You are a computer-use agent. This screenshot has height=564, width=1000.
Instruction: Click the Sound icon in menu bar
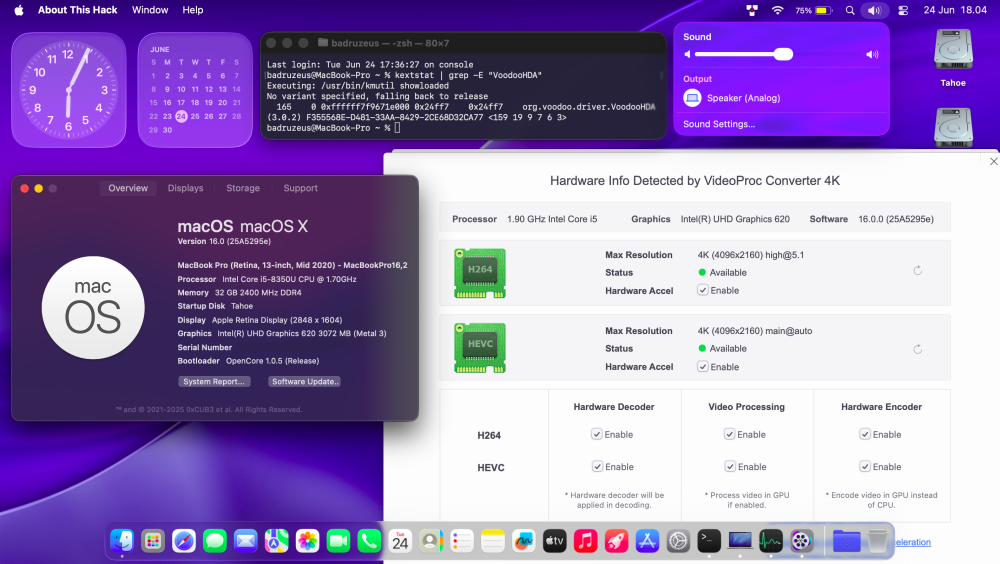click(x=874, y=10)
